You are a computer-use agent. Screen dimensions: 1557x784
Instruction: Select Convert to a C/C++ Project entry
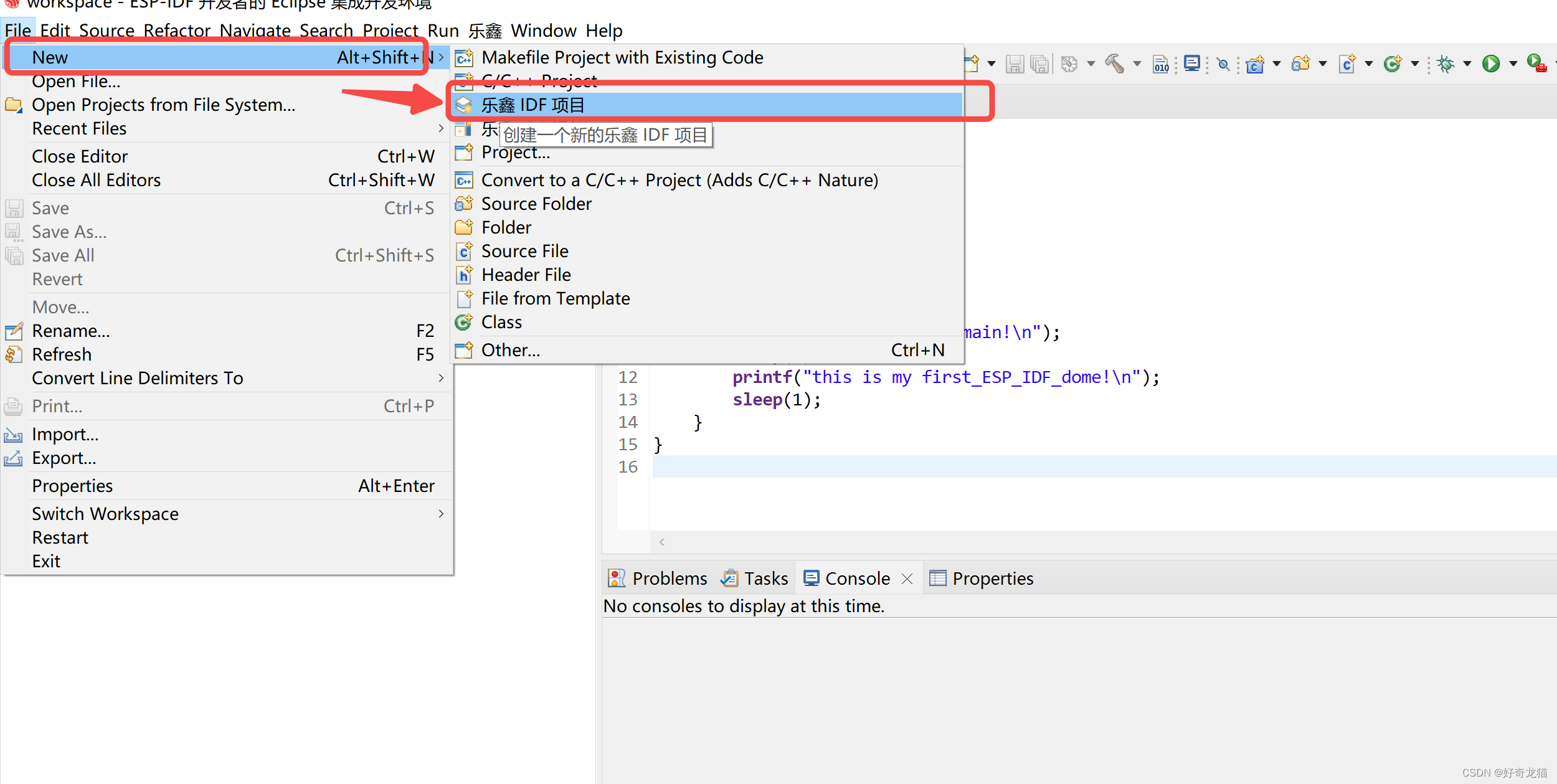pos(708,180)
